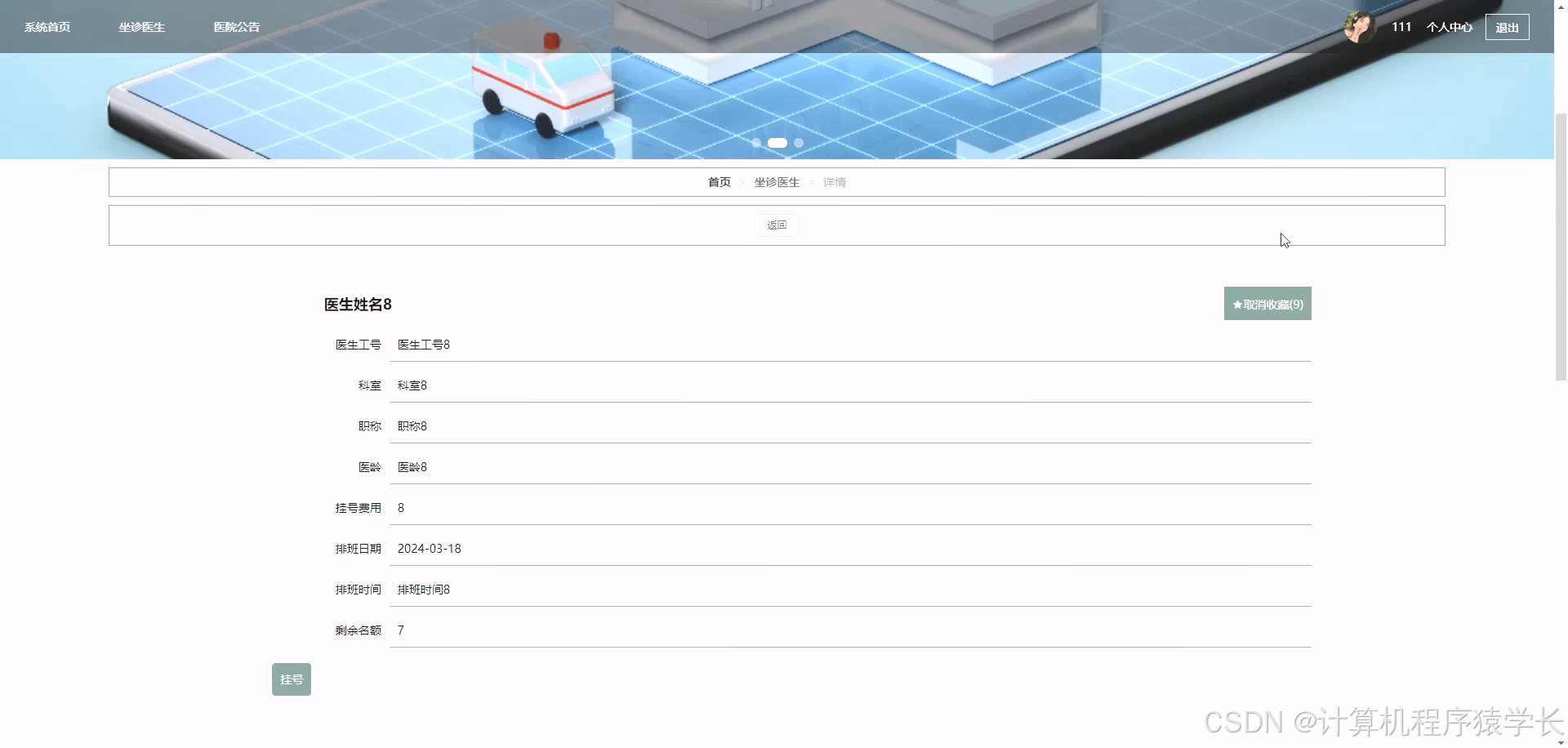The image size is (1568, 748).
Task: Open 个人中心 personal center
Action: click(1450, 27)
